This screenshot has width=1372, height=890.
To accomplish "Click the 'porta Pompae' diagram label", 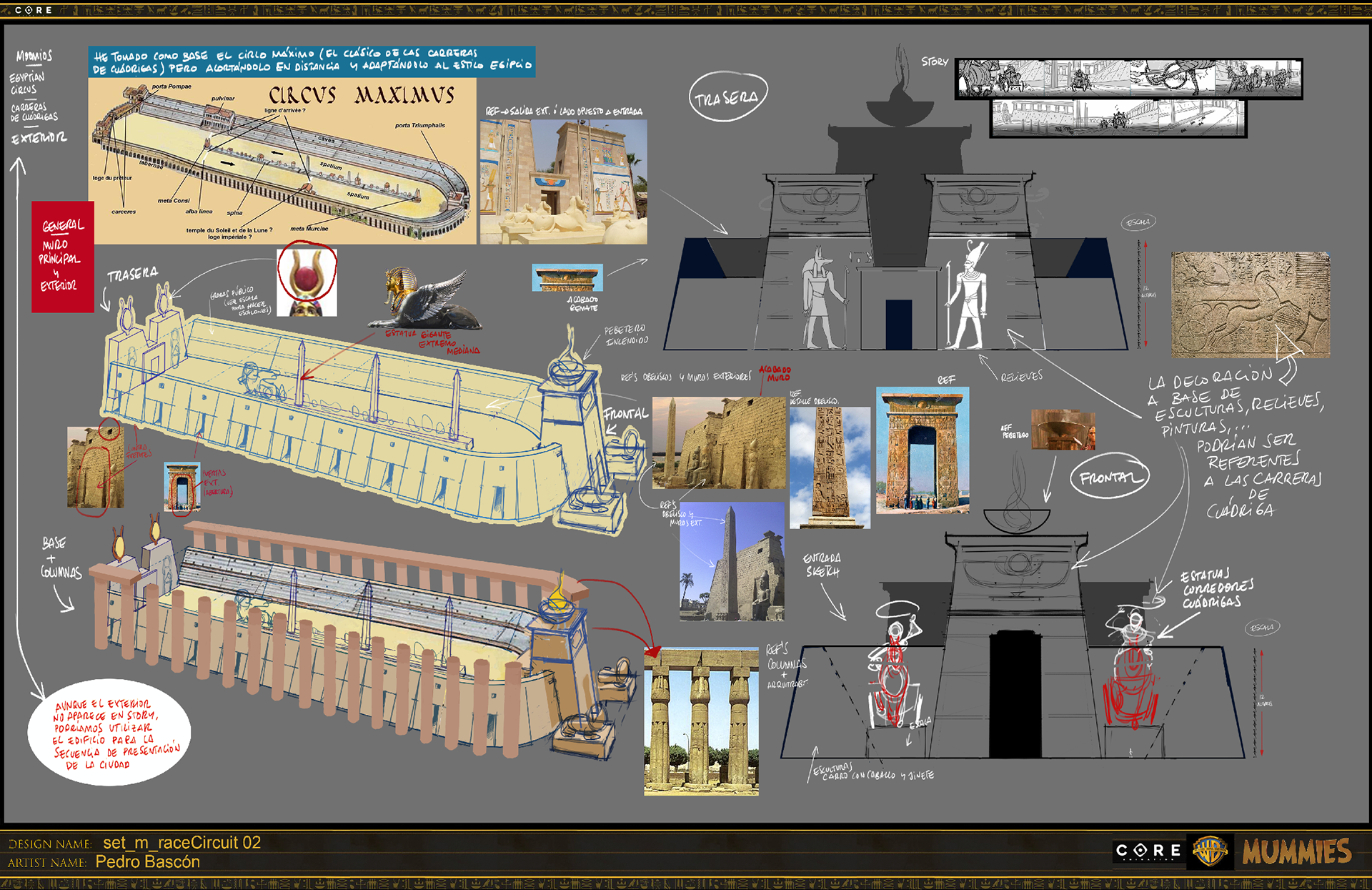I will (171, 86).
